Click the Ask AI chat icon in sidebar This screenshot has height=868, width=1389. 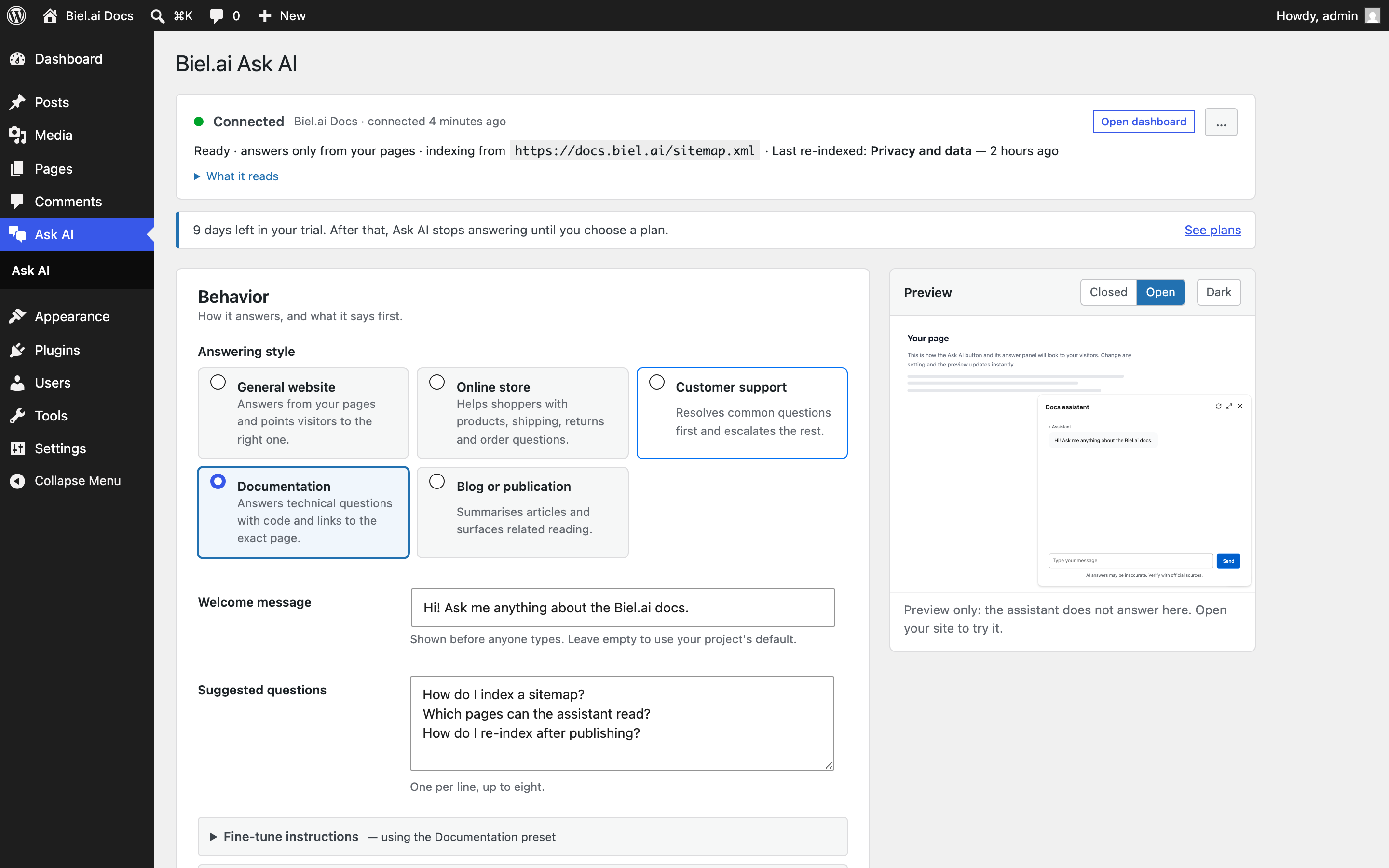tap(17, 234)
